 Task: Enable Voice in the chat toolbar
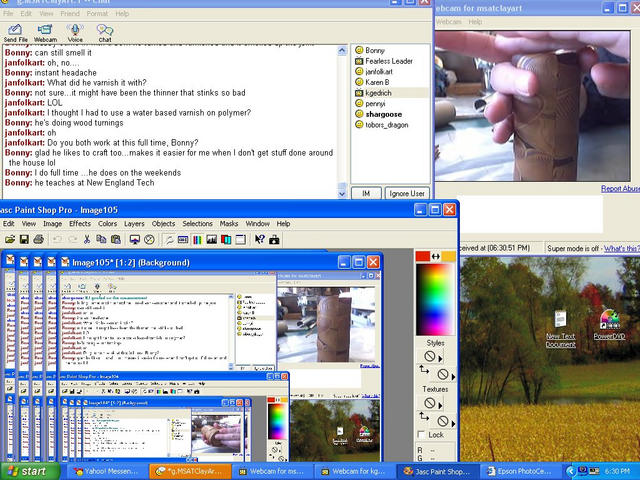tap(75, 33)
